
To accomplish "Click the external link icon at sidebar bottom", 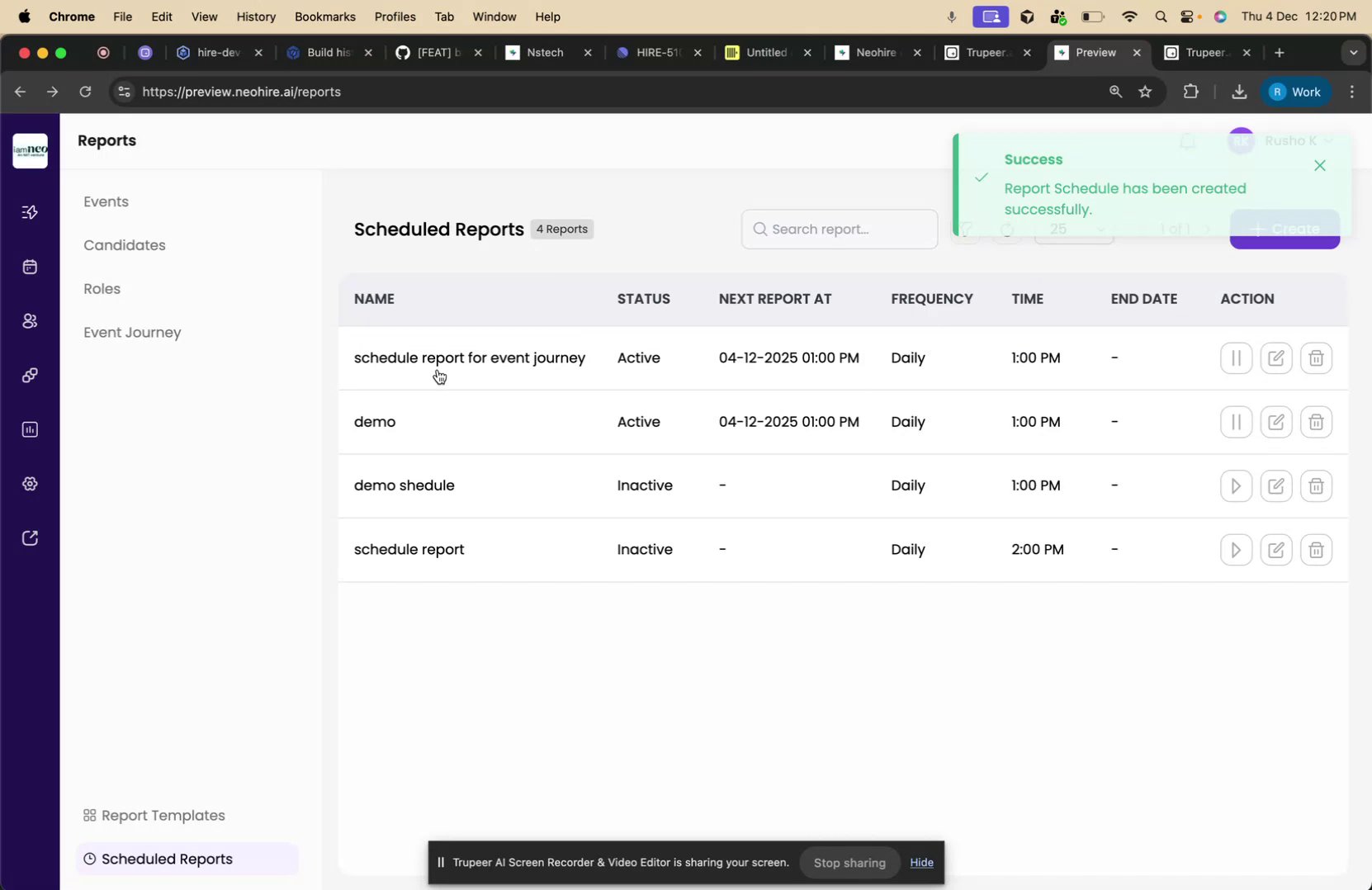I will pos(30,537).
